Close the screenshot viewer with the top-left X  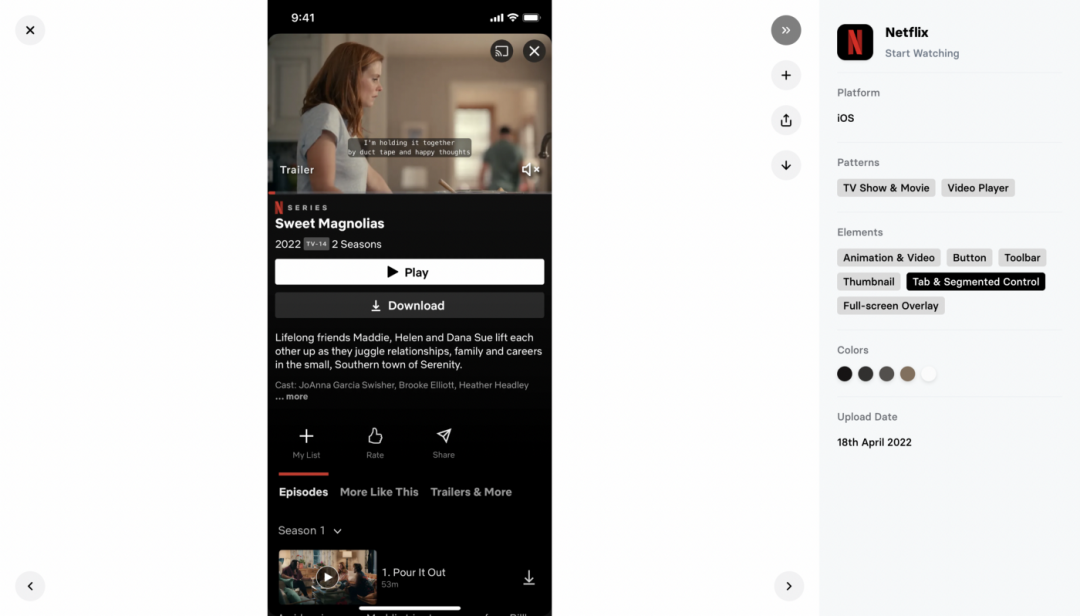coord(30,30)
